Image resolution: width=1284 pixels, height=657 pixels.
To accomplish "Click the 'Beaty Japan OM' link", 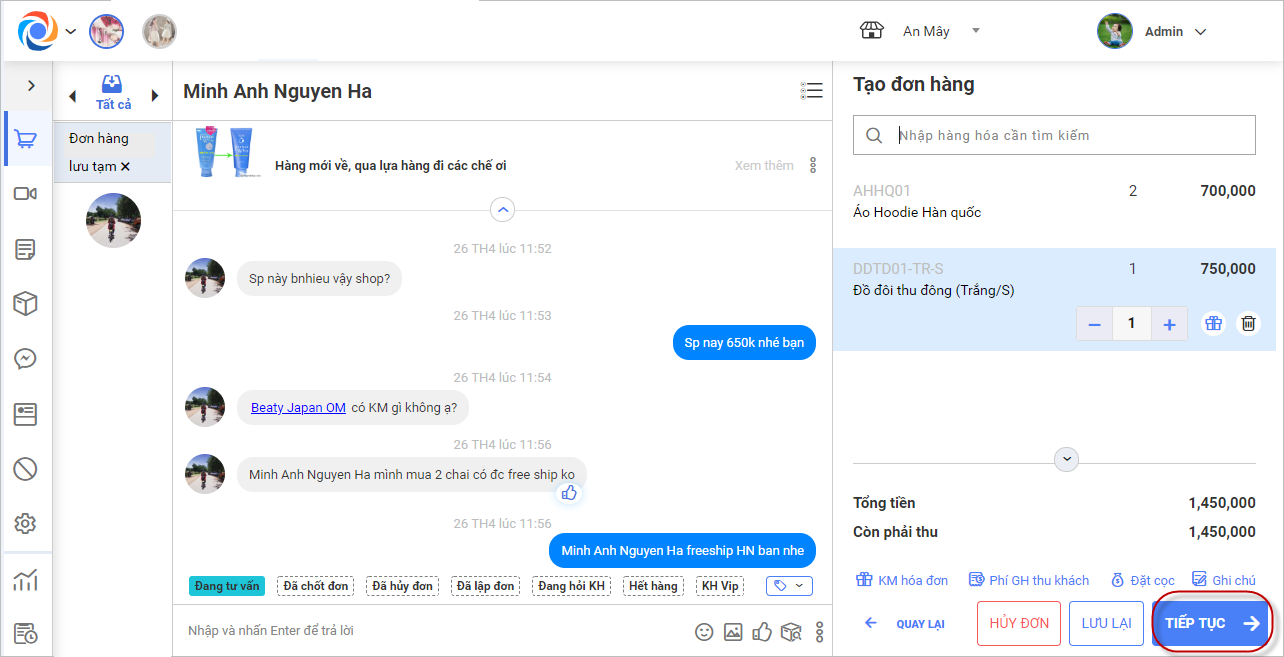I will point(298,408).
